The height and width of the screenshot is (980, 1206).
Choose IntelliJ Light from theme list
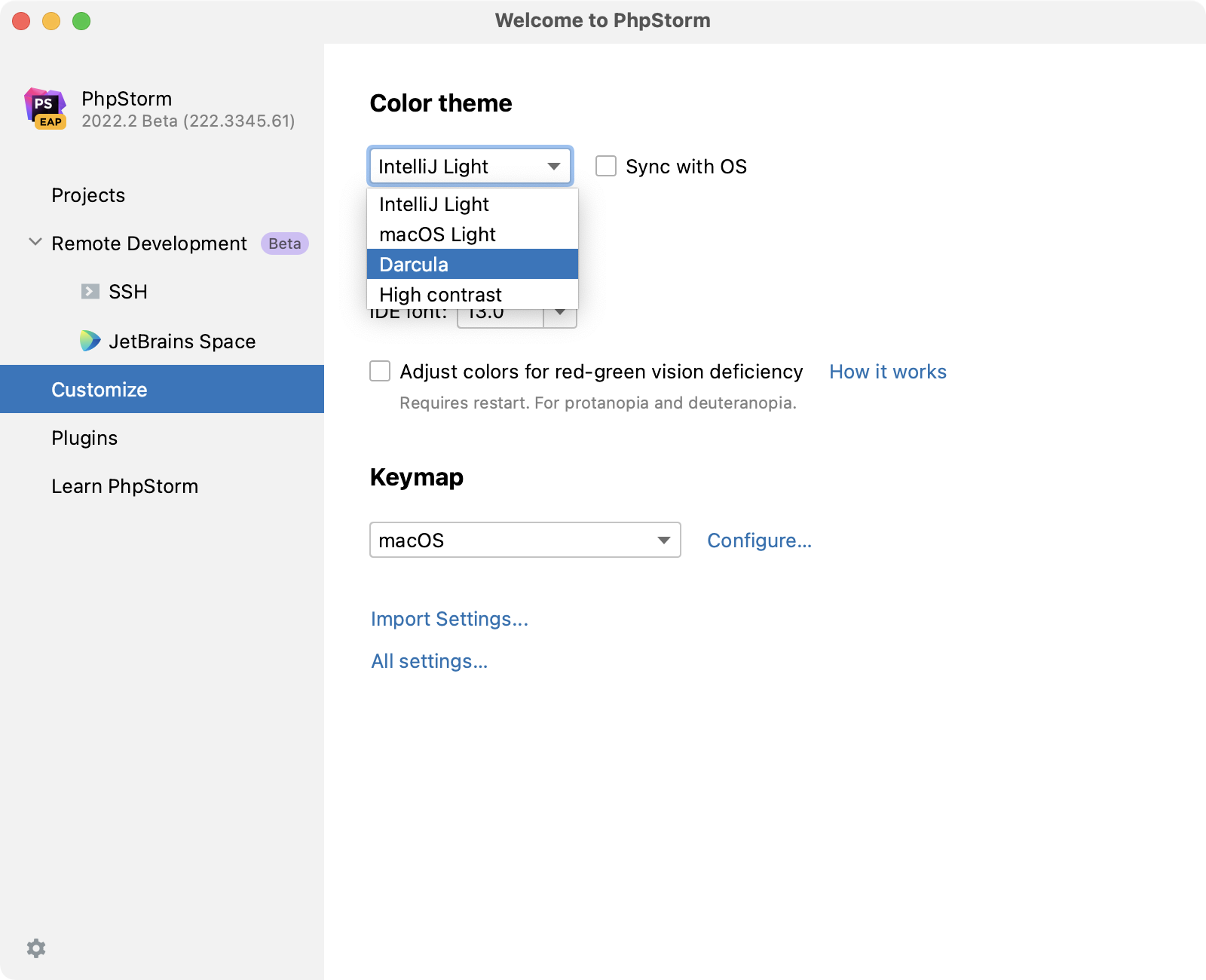point(473,204)
